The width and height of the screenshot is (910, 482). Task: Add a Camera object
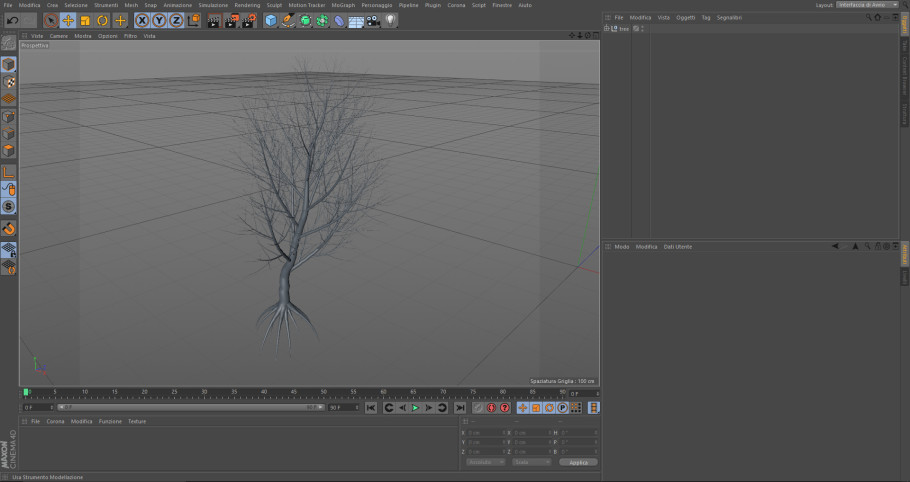pyautogui.click(x=373, y=21)
